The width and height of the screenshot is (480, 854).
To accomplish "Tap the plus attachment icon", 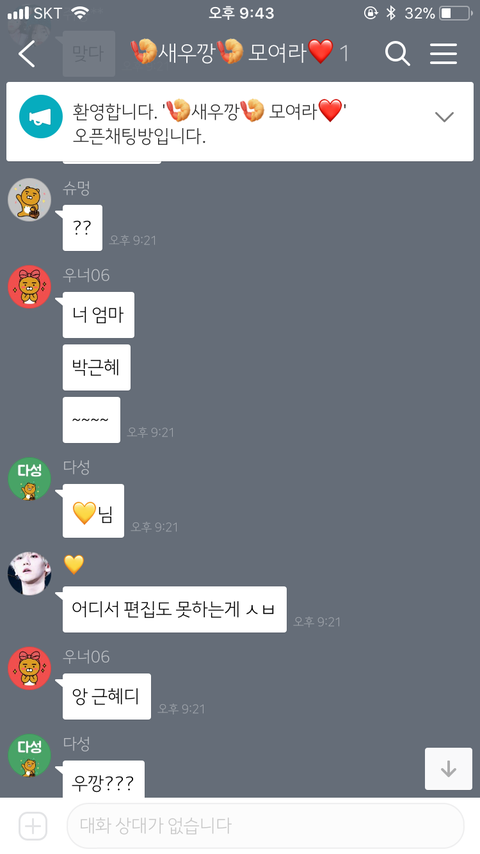I will click(x=33, y=826).
